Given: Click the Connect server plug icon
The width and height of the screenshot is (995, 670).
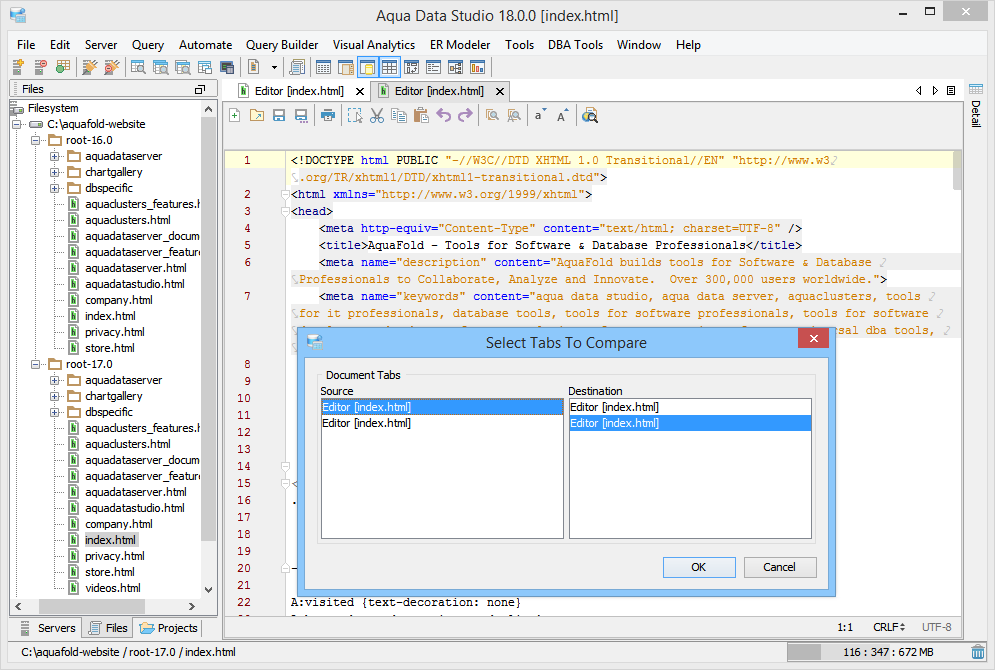Looking at the screenshot, I should click(x=90, y=67).
